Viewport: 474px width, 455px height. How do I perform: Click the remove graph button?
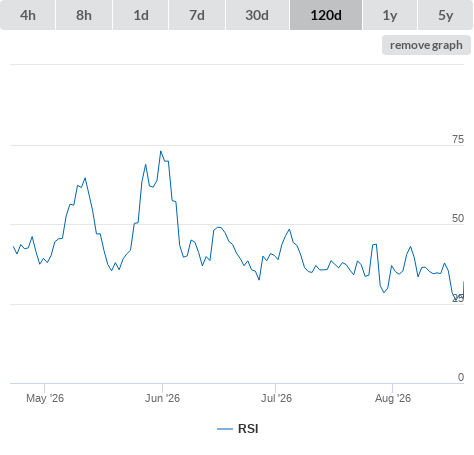(426, 45)
